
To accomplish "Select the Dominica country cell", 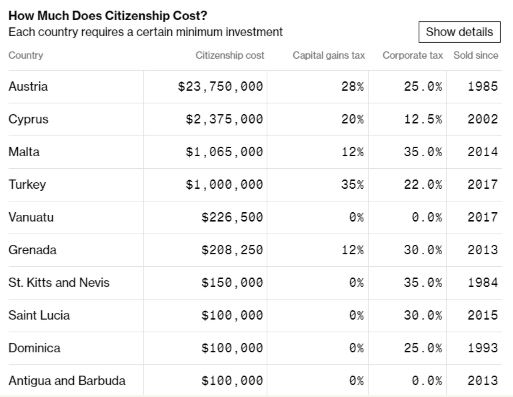I will point(34,348).
